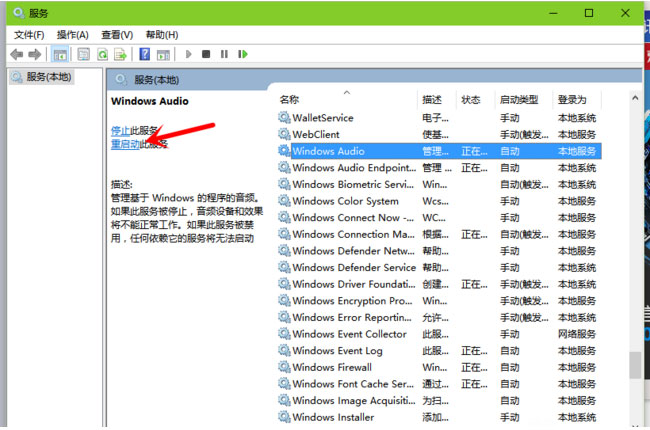This screenshot has width=650, height=430.
Task: Click the vertical scrollbar thumb of services list
Action: coord(635,365)
